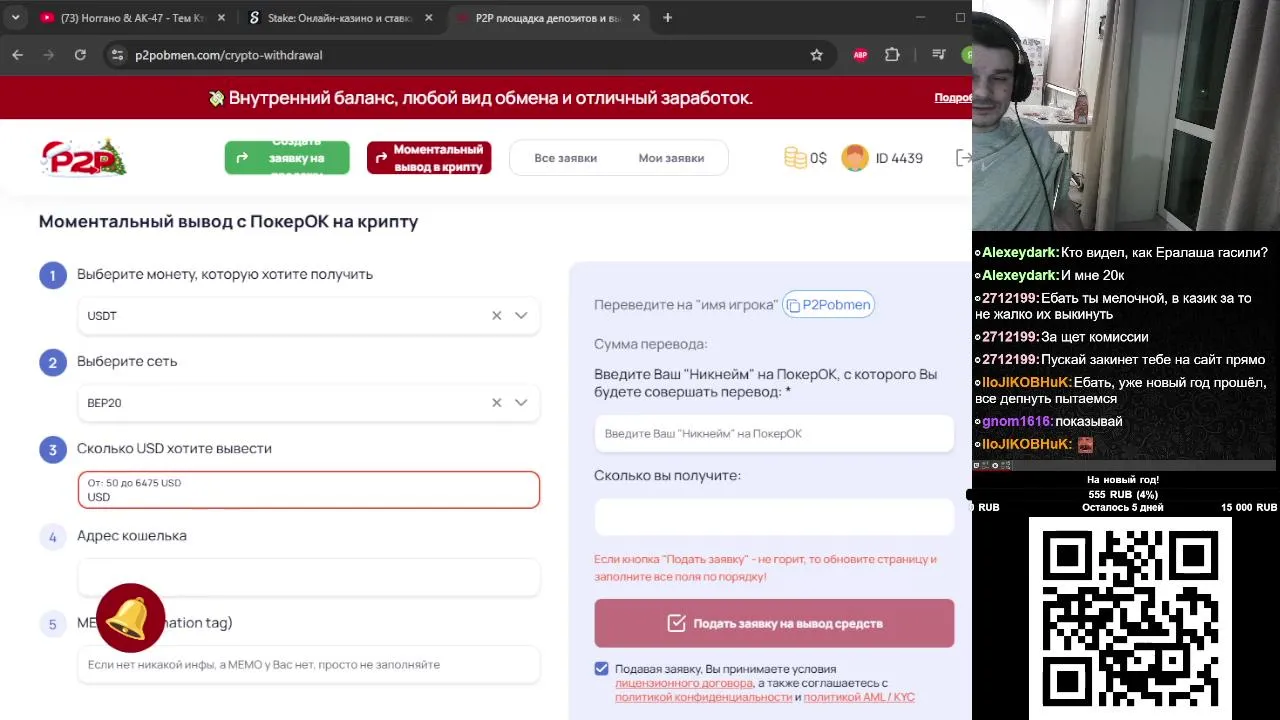Viewport: 1280px width, 720px height.
Task: Click the browser forward arrow
Action: point(49,55)
